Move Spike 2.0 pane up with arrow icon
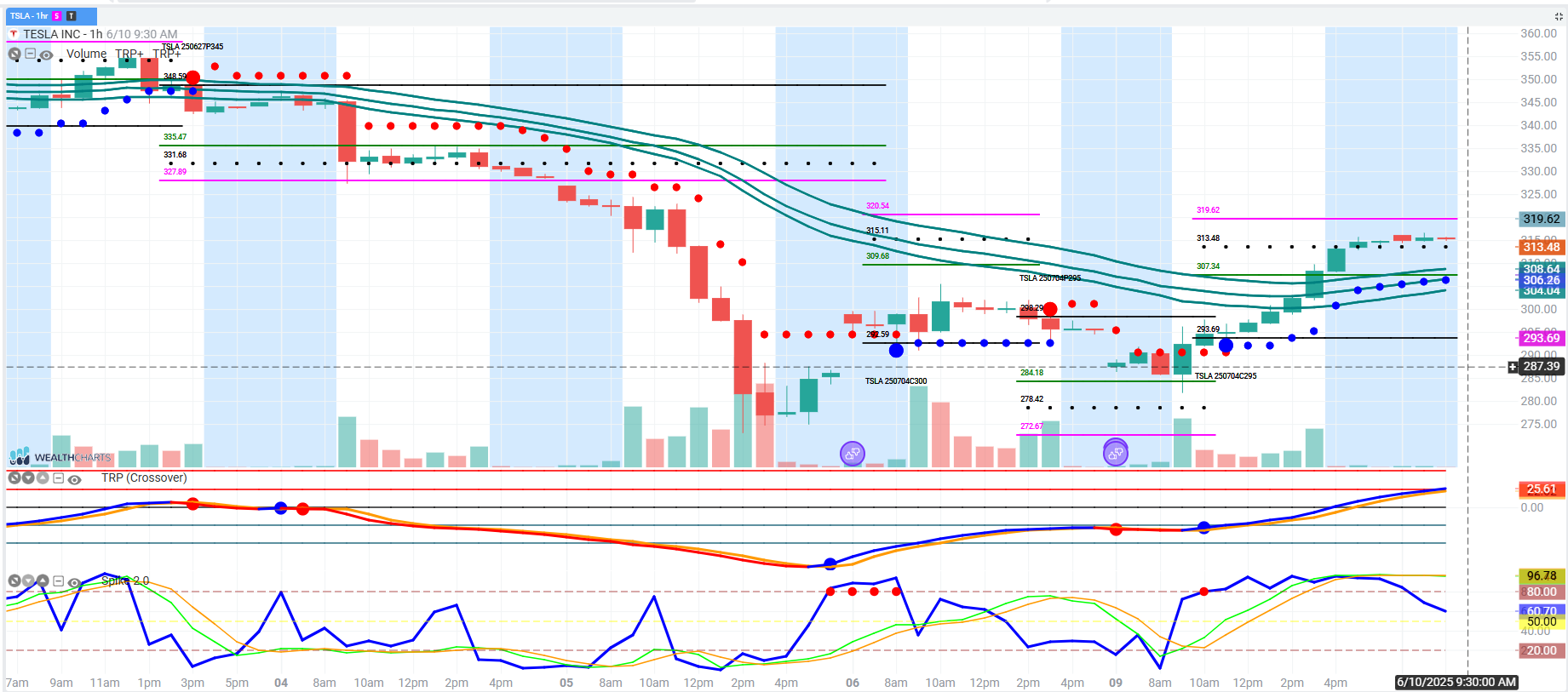This screenshot has width=1568, height=692. 42,580
